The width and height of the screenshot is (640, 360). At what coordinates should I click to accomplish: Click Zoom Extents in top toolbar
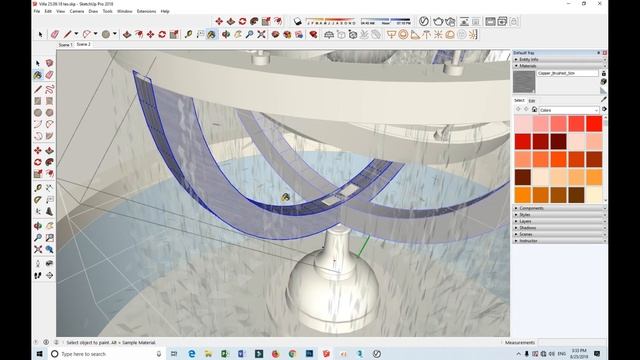(261, 35)
